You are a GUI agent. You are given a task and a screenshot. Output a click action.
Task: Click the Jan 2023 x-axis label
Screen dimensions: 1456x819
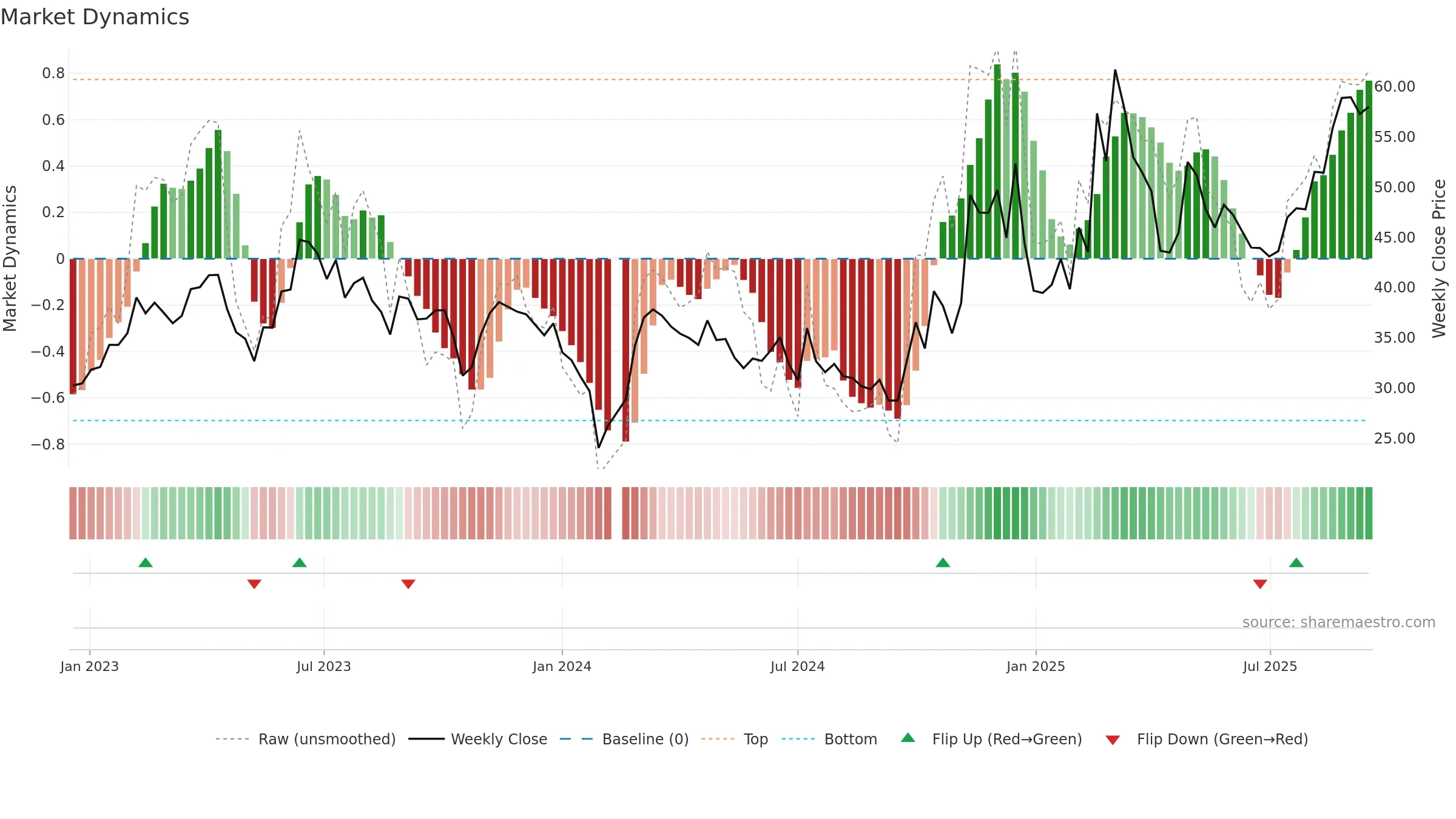coord(90,666)
